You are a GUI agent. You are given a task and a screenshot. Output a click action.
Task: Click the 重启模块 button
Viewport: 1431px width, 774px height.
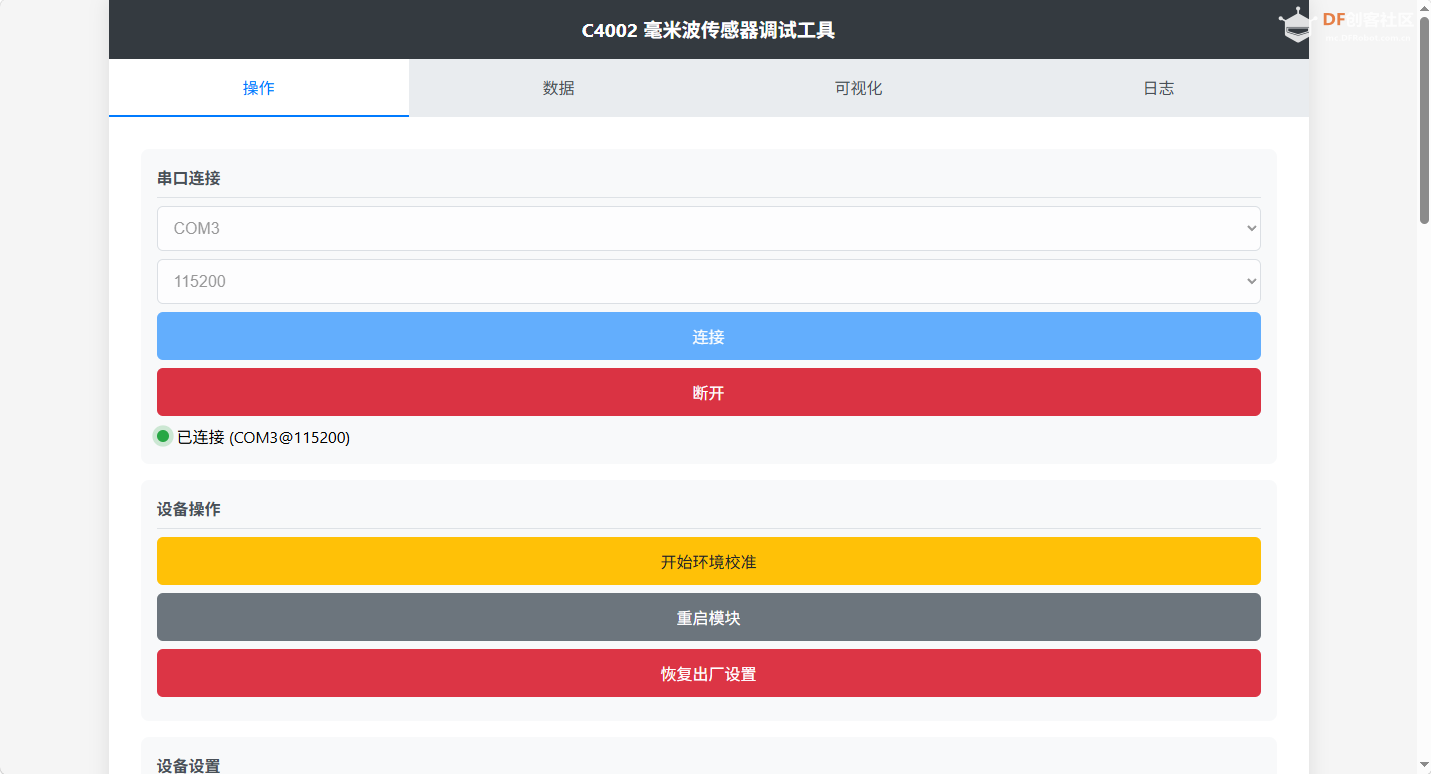[x=708, y=617]
